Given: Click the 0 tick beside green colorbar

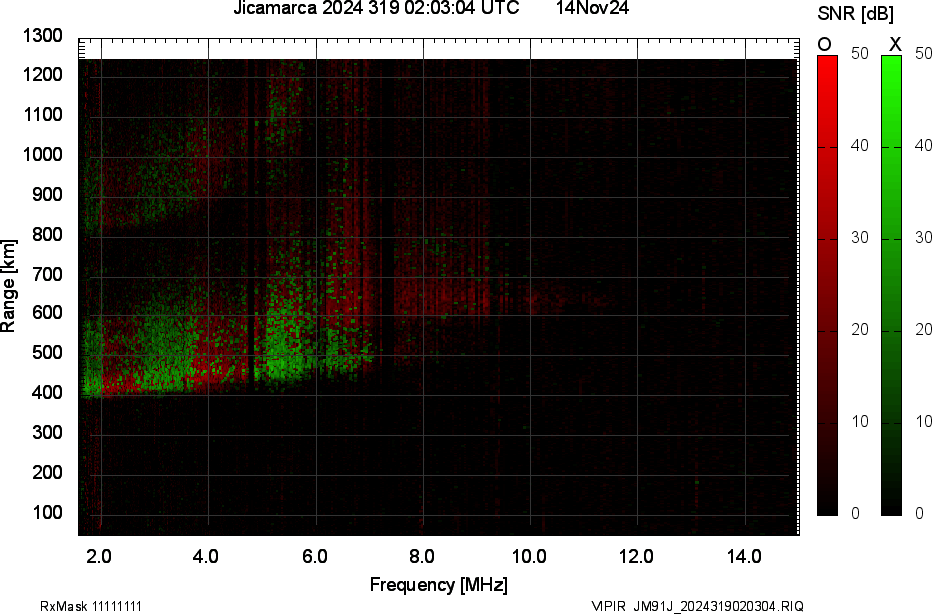Looking at the screenshot, I should [x=918, y=513].
